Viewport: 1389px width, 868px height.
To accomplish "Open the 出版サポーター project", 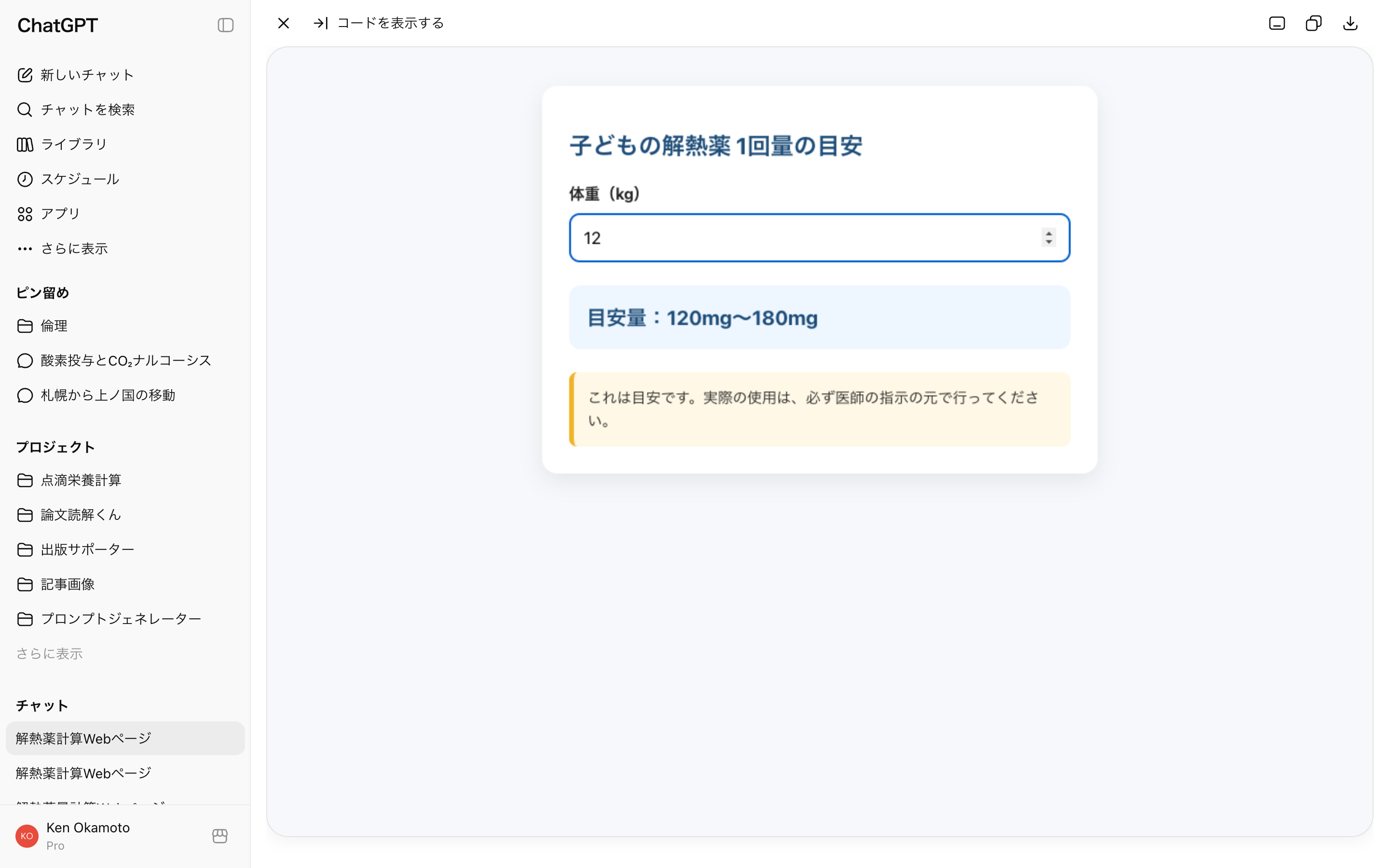I will pos(125,549).
